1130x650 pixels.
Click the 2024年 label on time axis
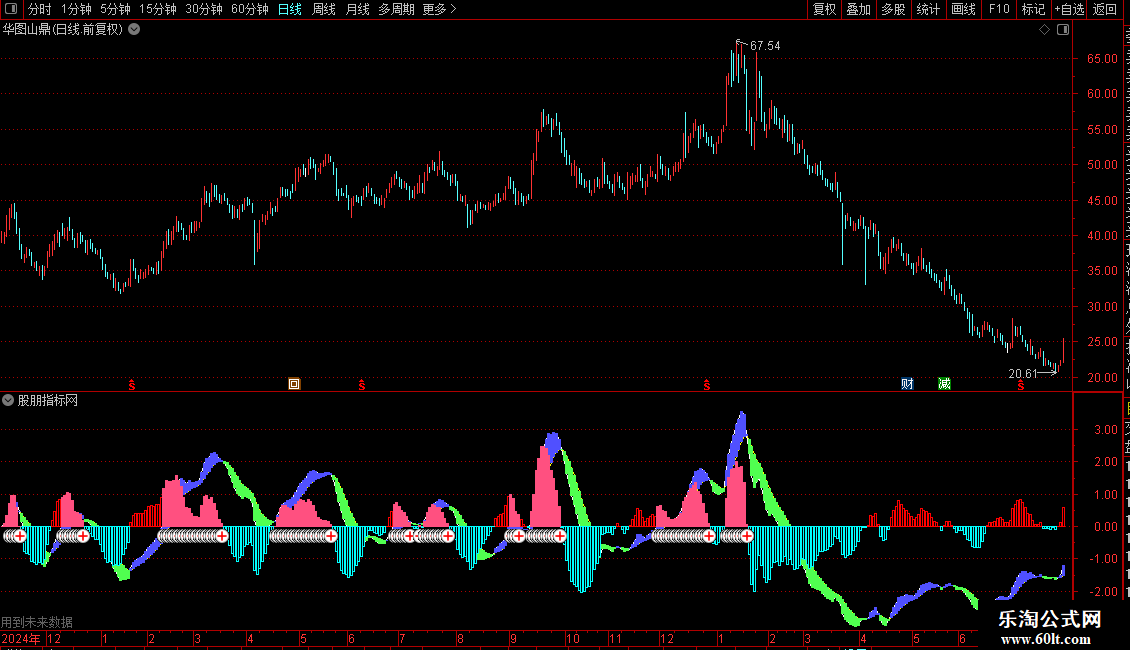coord(21,638)
